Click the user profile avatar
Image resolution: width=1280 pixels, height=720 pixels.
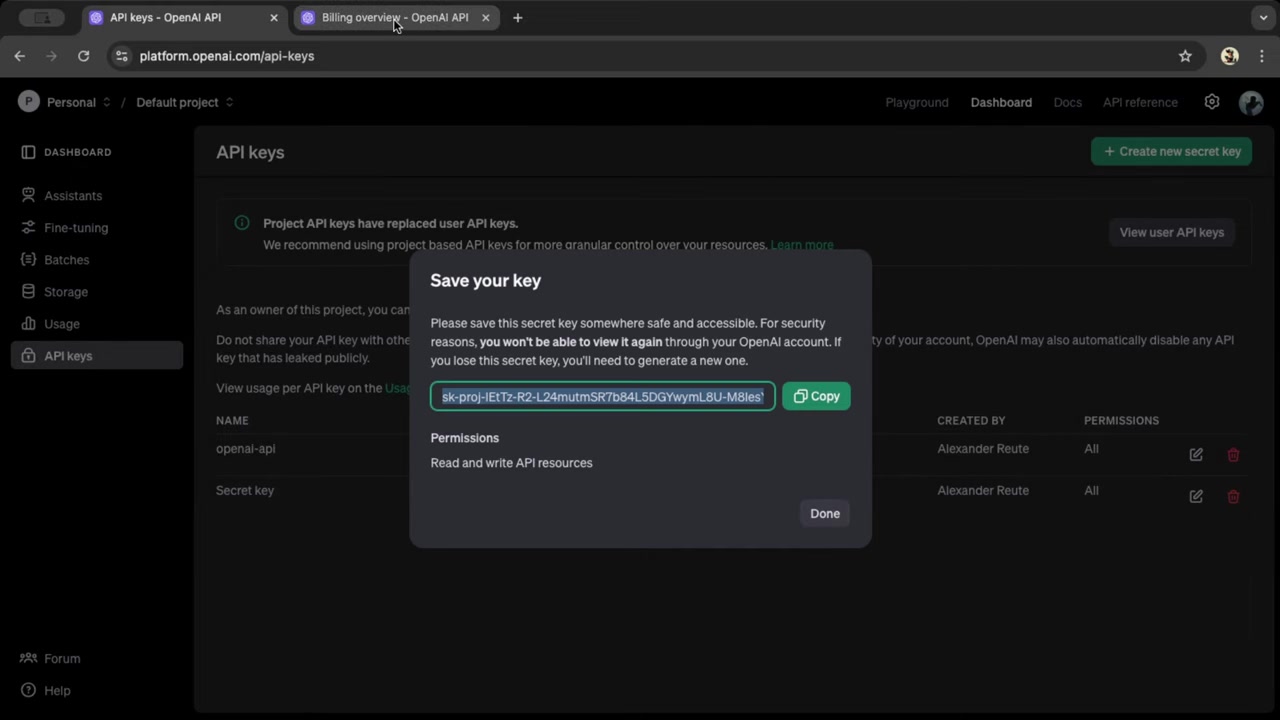pos(1250,102)
